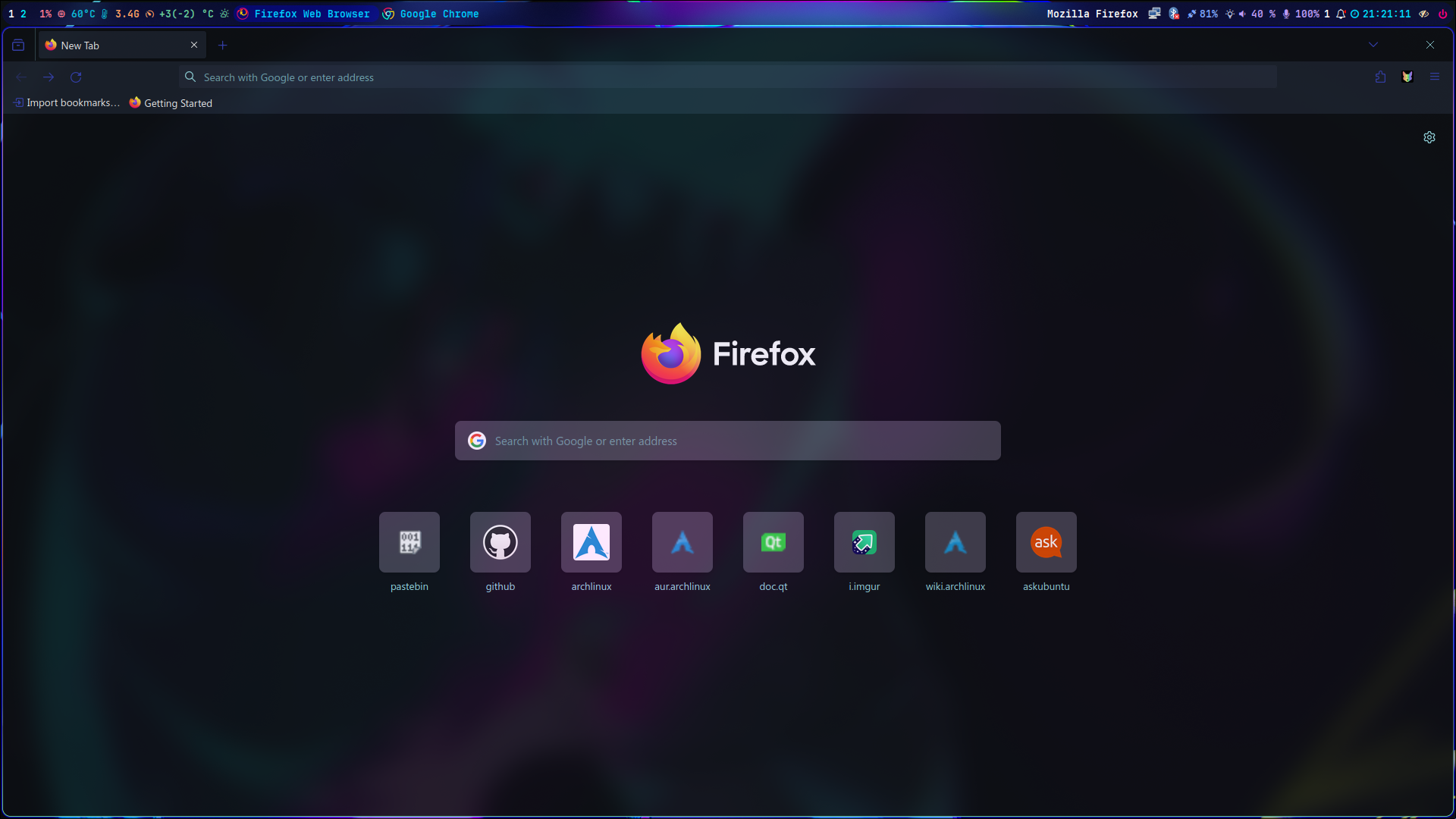Click the thermometer temperature icon

click(x=105, y=14)
